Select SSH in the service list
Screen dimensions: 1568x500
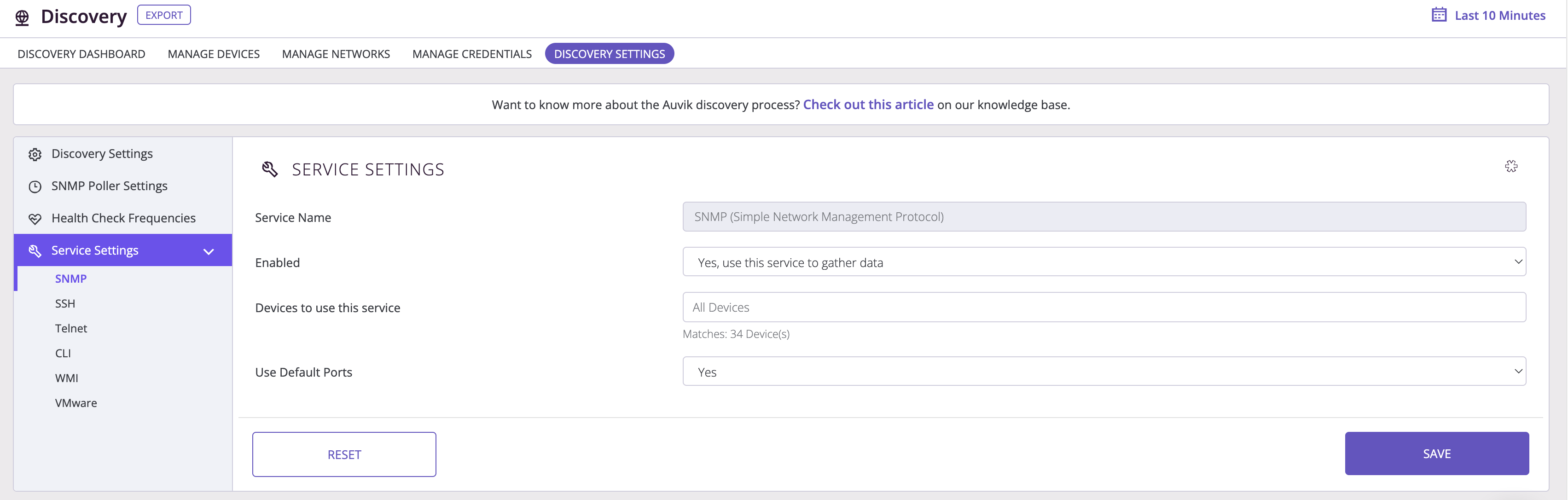coord(64,303)
